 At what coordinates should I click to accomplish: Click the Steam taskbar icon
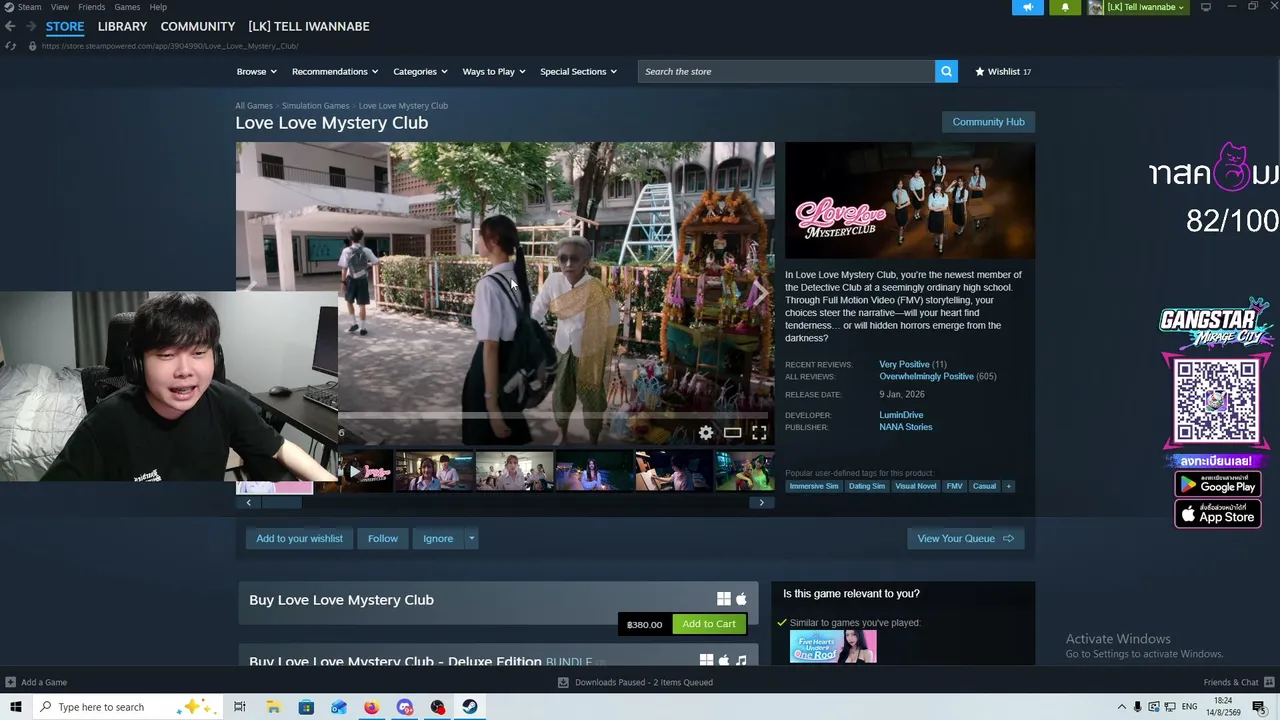coord(470,707)
